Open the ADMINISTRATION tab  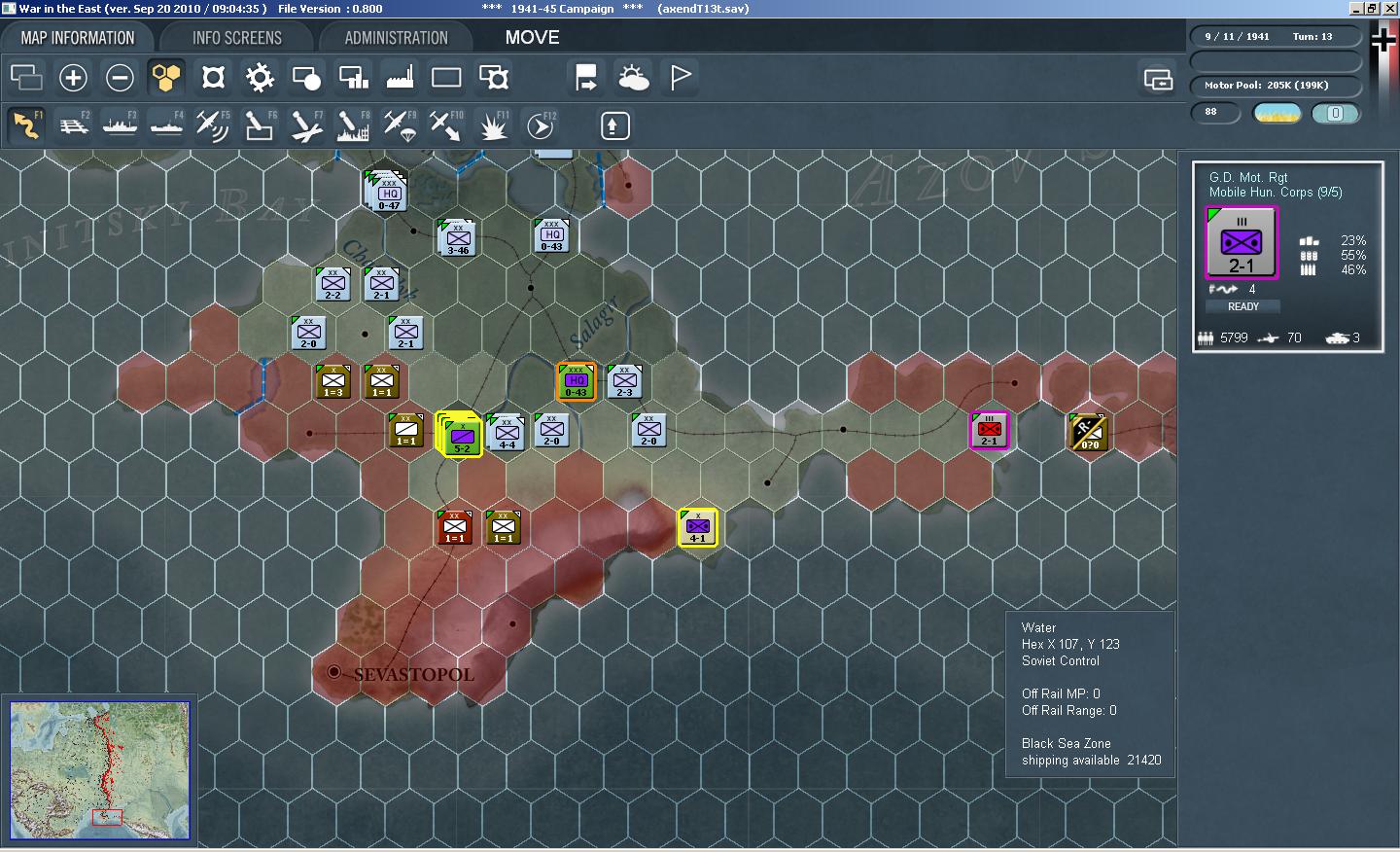tap(396, 38)
